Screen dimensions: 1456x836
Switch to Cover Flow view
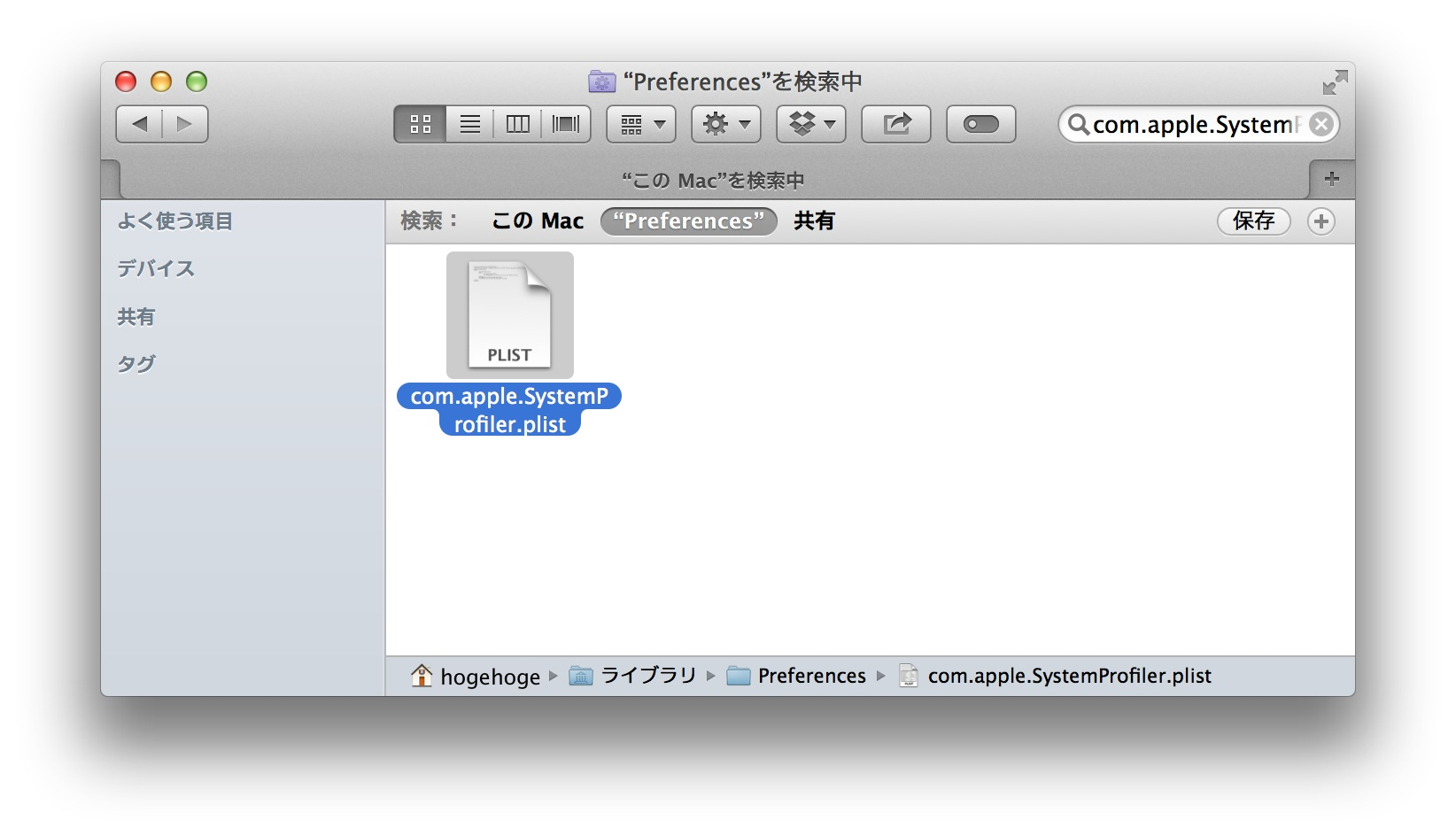pos(566,124)
